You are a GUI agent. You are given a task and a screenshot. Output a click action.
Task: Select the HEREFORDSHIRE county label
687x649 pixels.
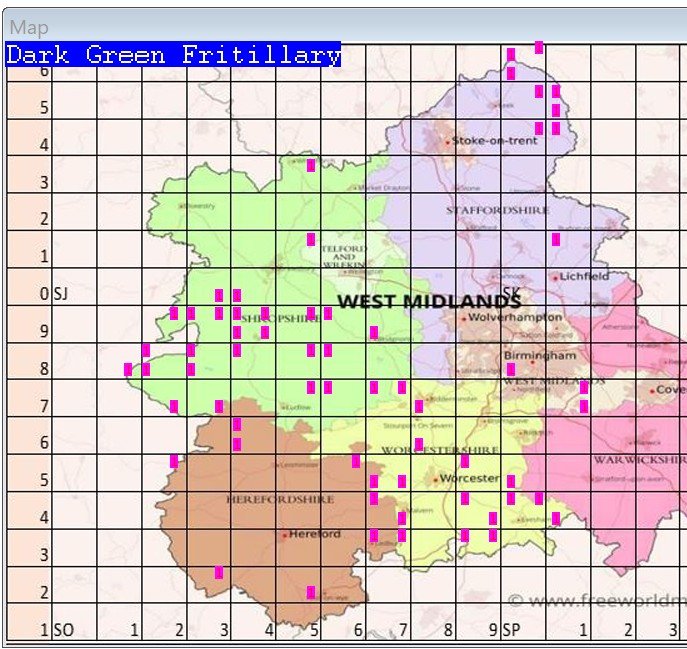[x=271, y=498]
